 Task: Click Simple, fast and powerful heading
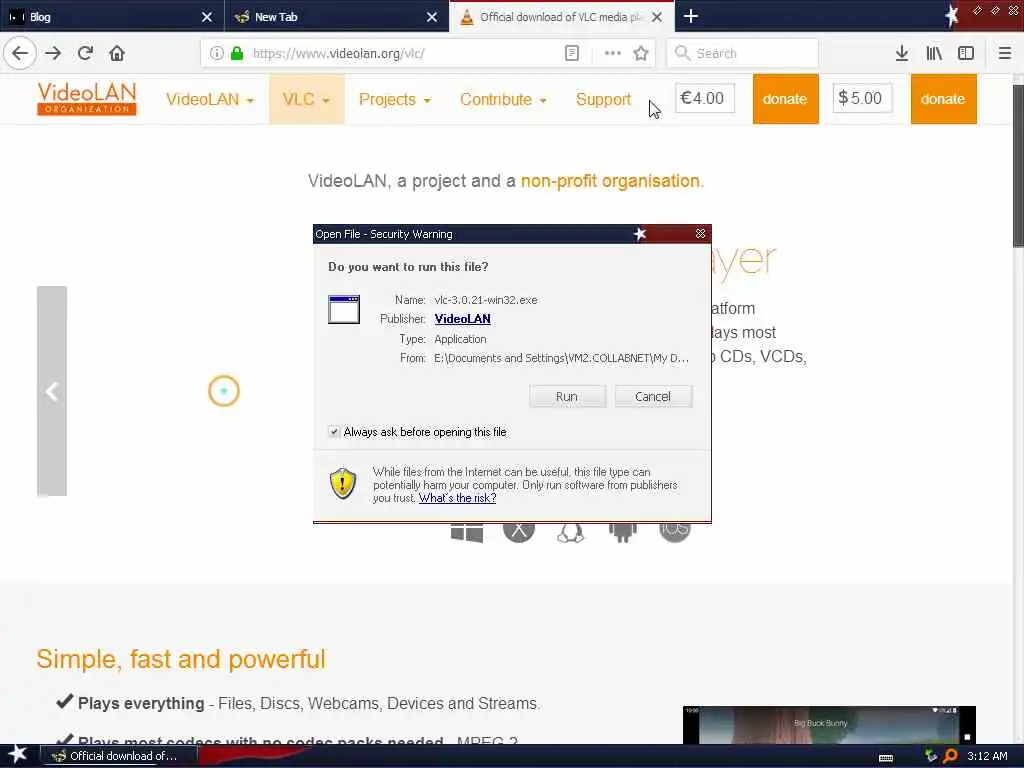[x=181, y=659]
